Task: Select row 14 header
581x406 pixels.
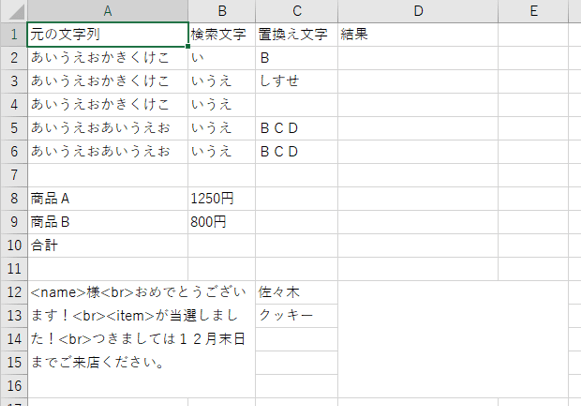Action: [14, 339]
